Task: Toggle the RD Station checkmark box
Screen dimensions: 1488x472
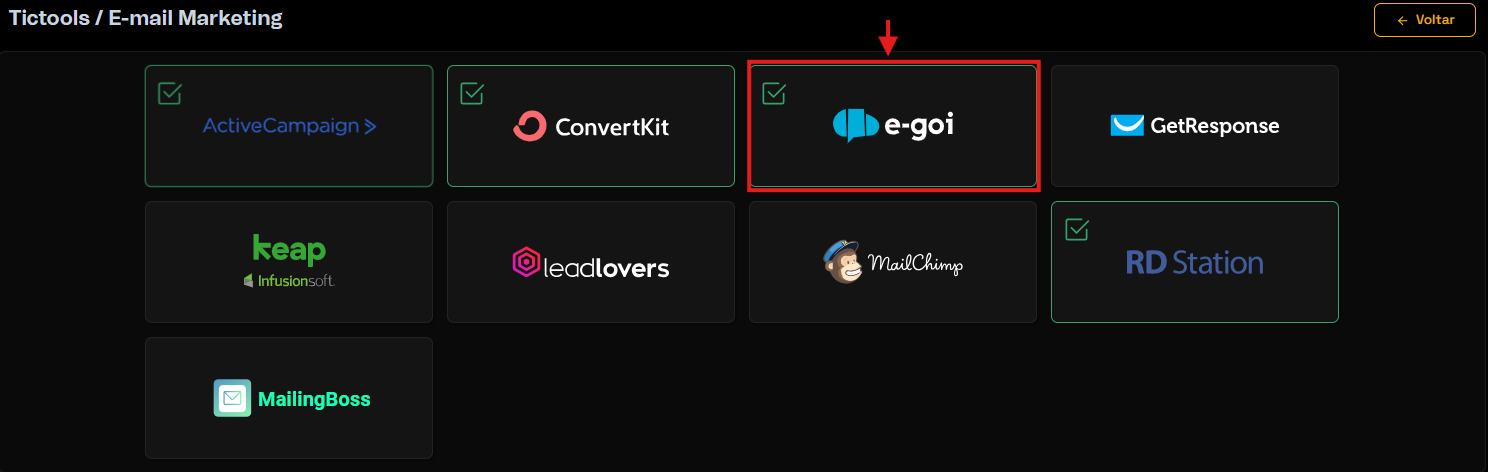Action: pyautogui.click(x=1076, y=230)
